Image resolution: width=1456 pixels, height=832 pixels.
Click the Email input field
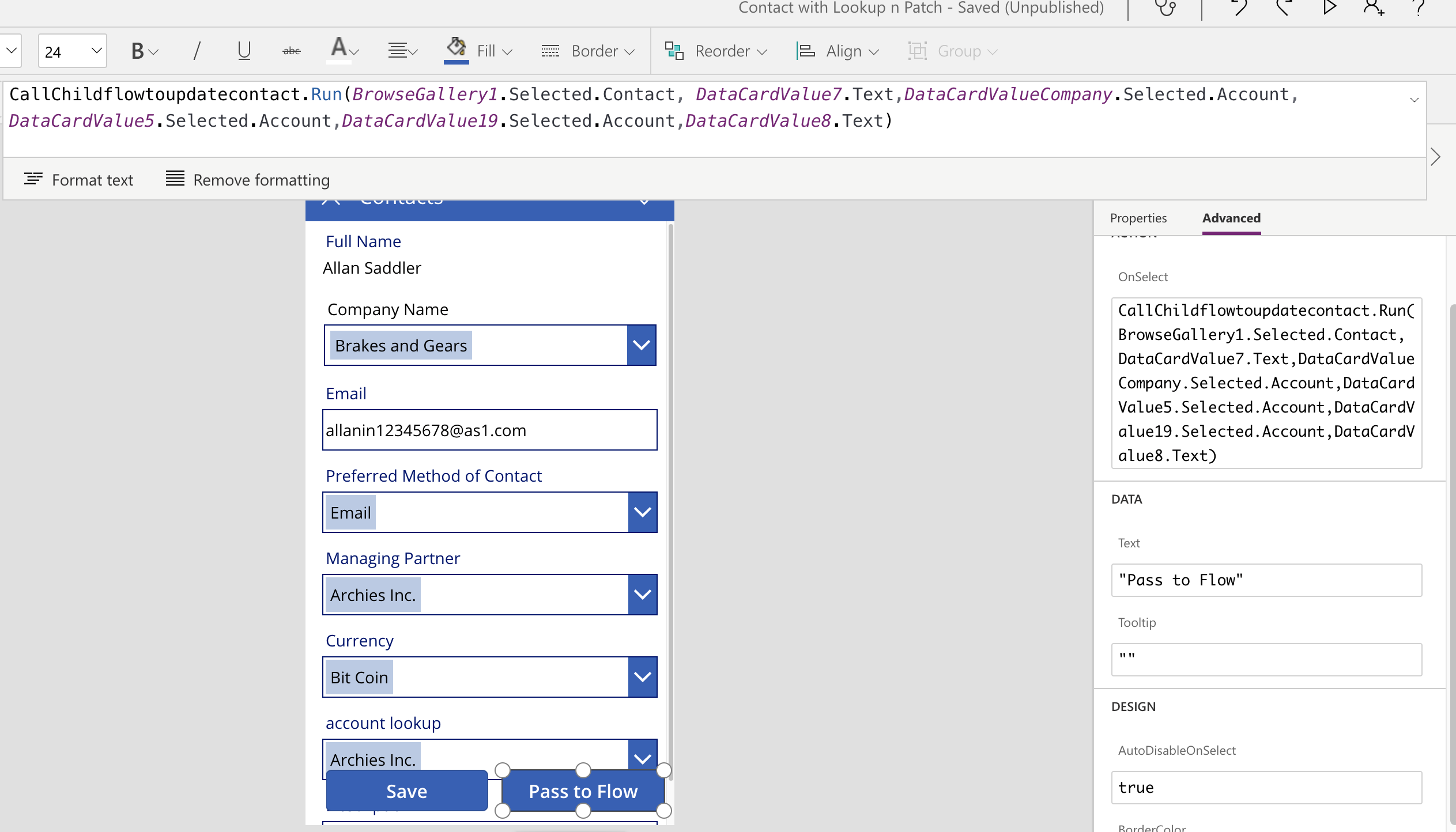click(489, 430)
